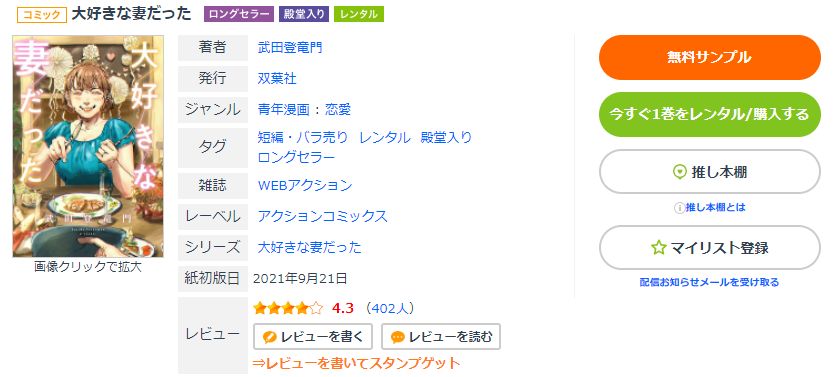Click the 402人 review count link
The image size is (835, 377).
point(389,308)
